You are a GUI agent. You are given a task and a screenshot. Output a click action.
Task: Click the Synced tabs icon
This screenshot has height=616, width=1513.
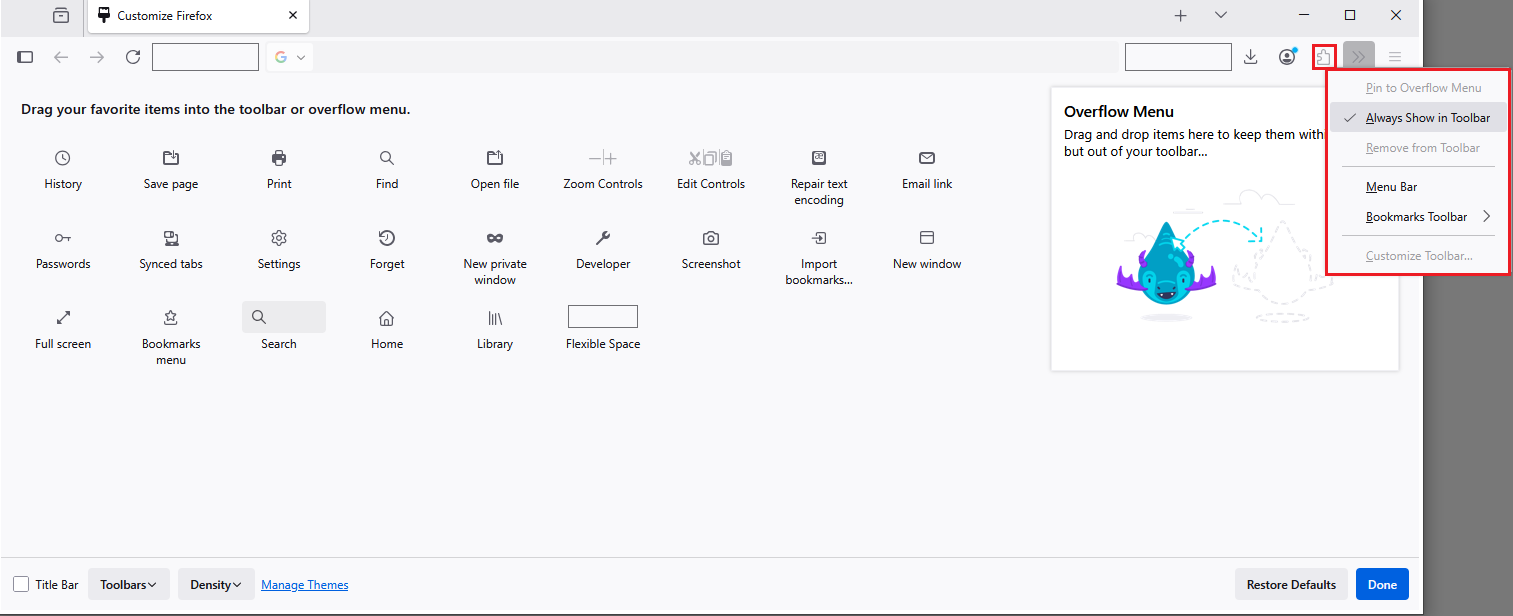[171, 238]
